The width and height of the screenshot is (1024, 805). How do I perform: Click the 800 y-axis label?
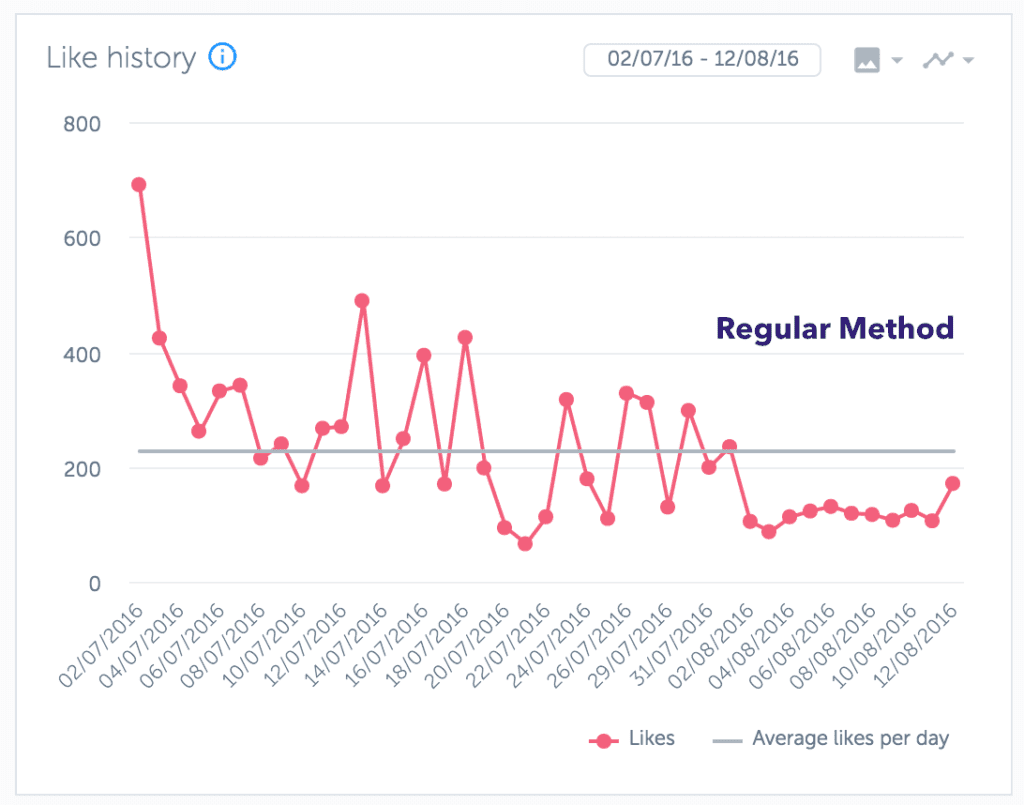82,124
